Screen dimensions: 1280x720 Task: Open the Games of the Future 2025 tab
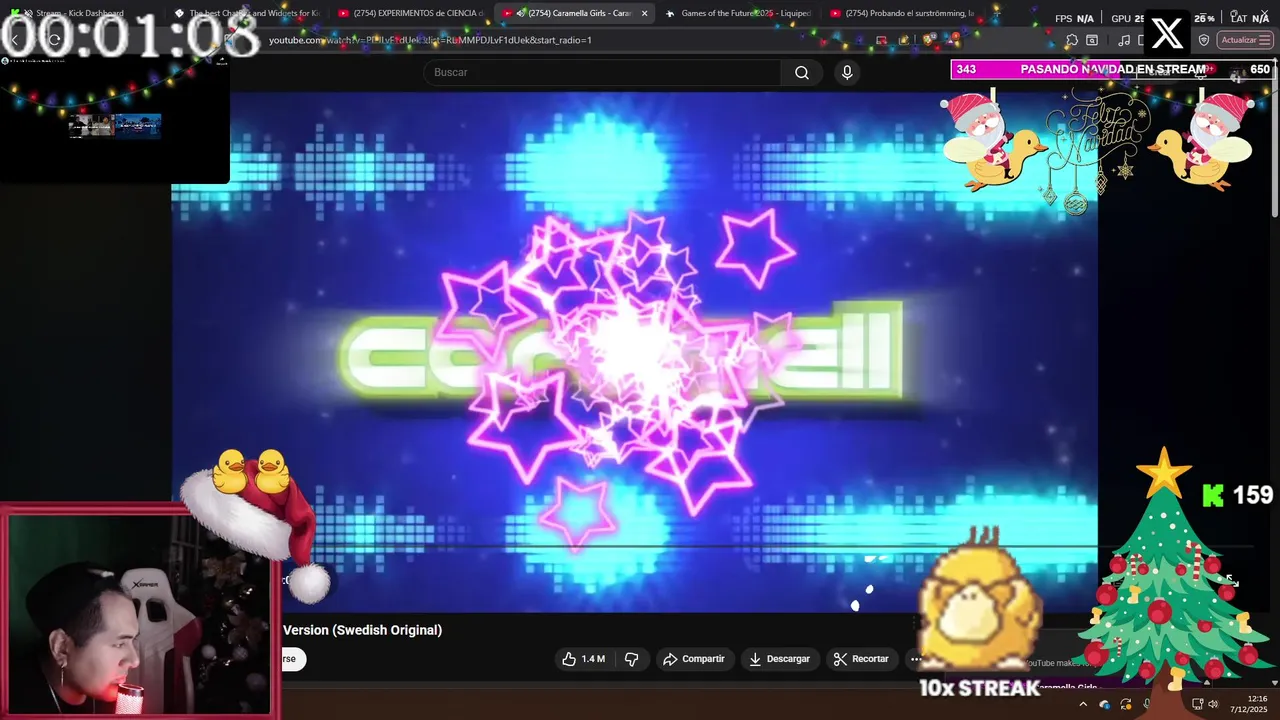click(x=740, y=13)
